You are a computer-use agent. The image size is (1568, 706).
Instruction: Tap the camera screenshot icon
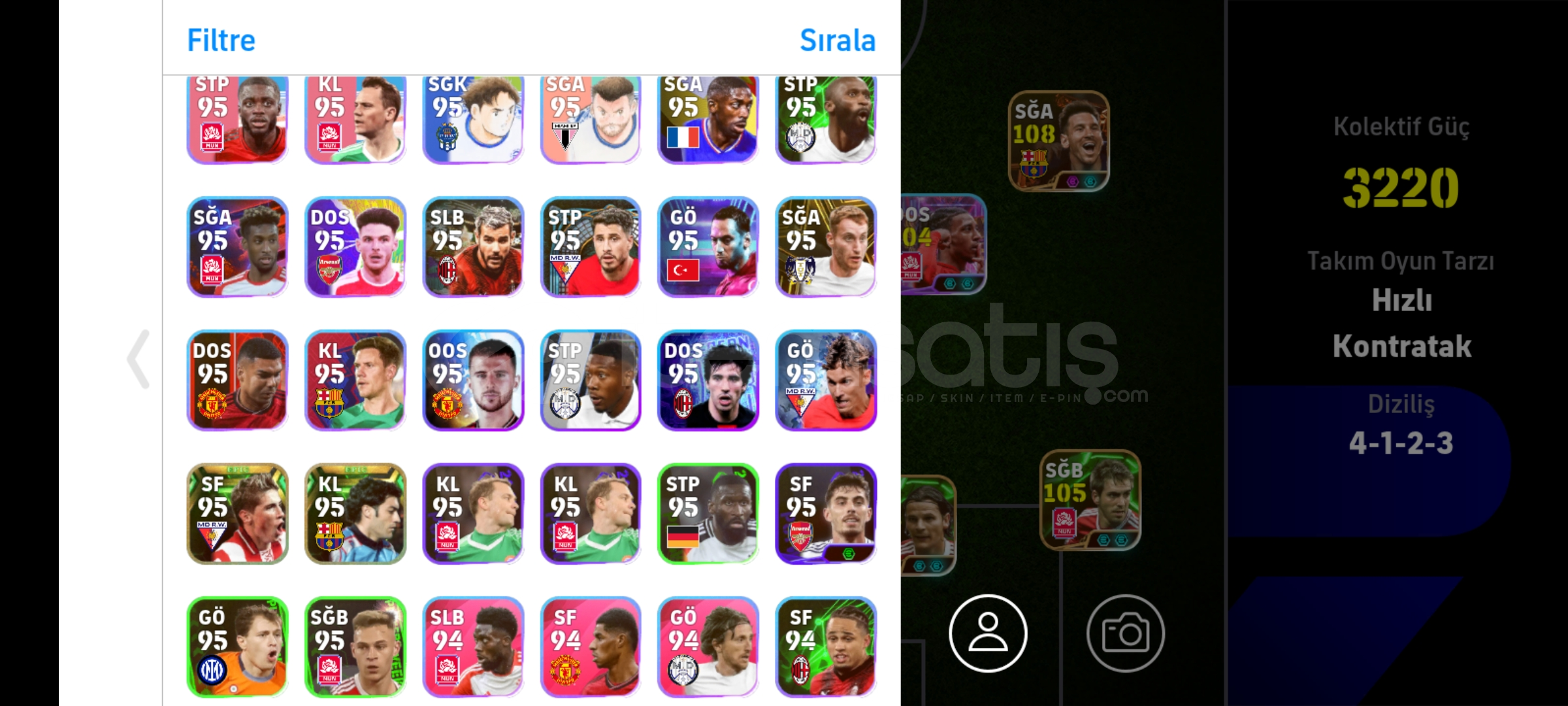[1125, 633]
